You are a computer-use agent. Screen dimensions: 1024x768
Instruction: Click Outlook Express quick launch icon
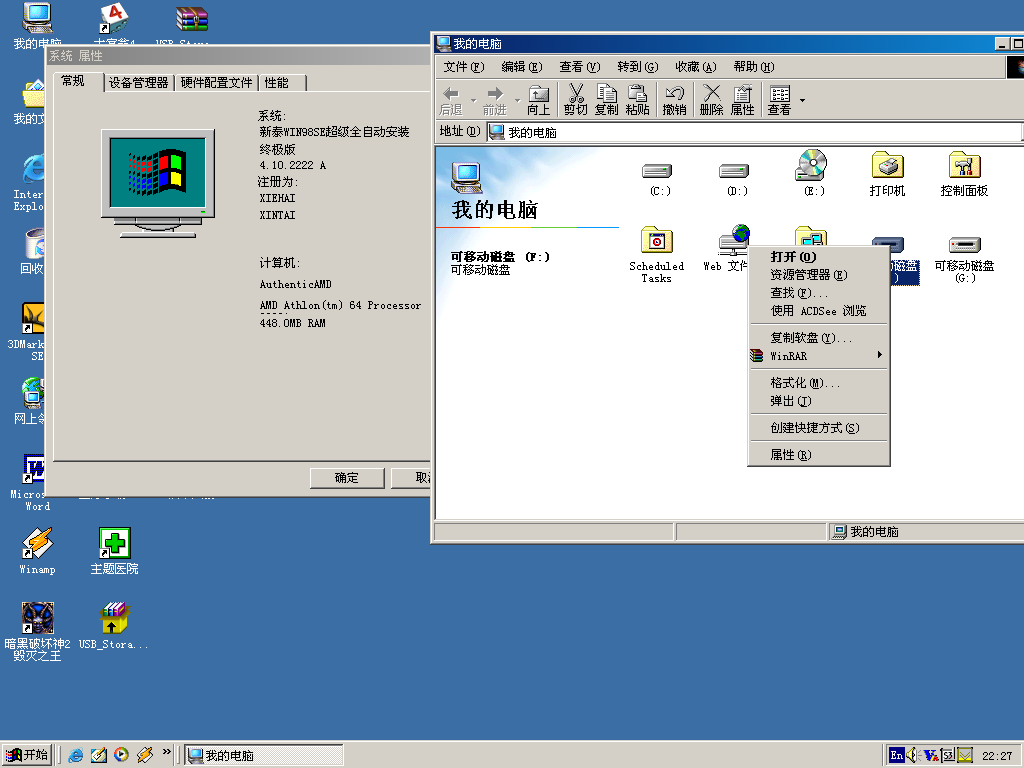99,755
